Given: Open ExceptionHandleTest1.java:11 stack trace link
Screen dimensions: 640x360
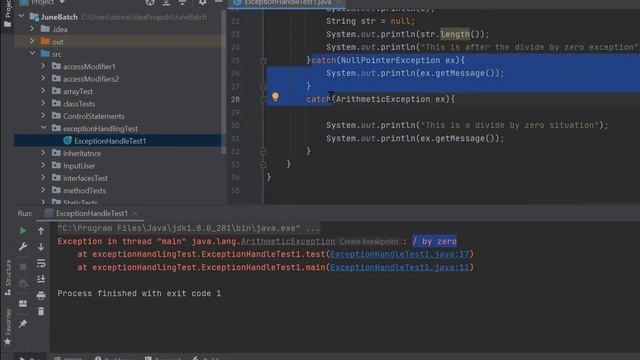Looking at the screenshot, I should [x=400, y=267].
